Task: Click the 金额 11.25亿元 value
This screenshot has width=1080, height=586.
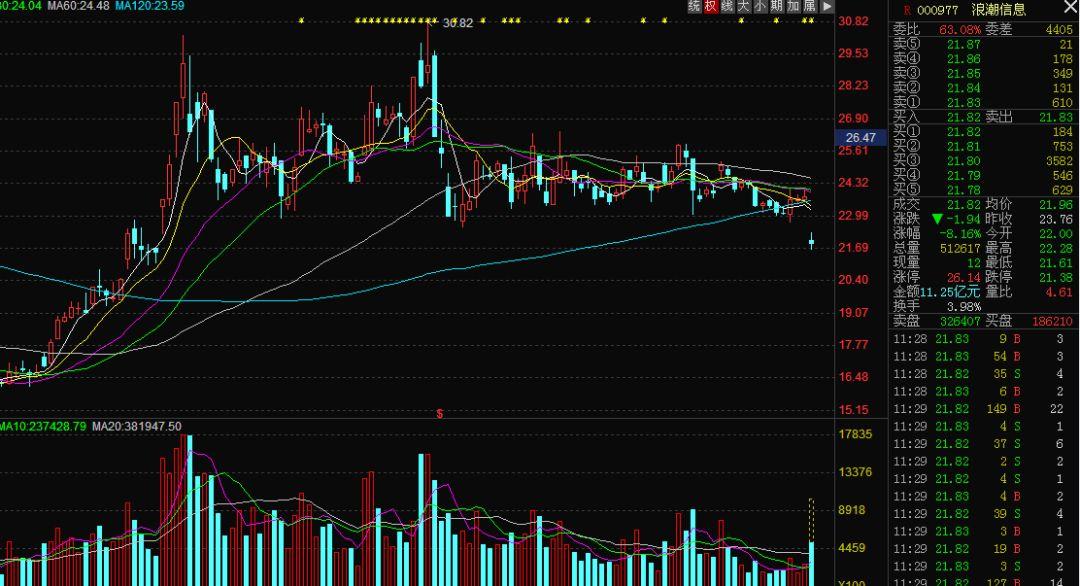Action: pyautogui.click(x=950, y=292)
